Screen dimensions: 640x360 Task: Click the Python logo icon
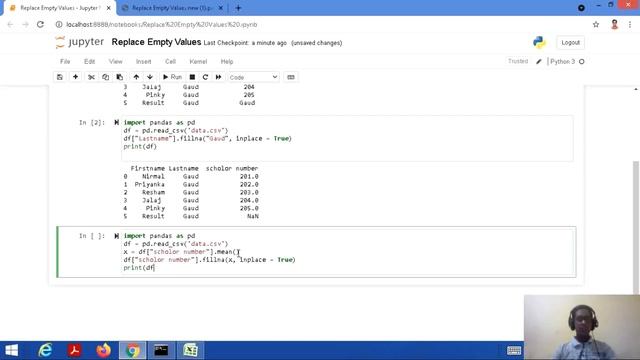[539, 42]
